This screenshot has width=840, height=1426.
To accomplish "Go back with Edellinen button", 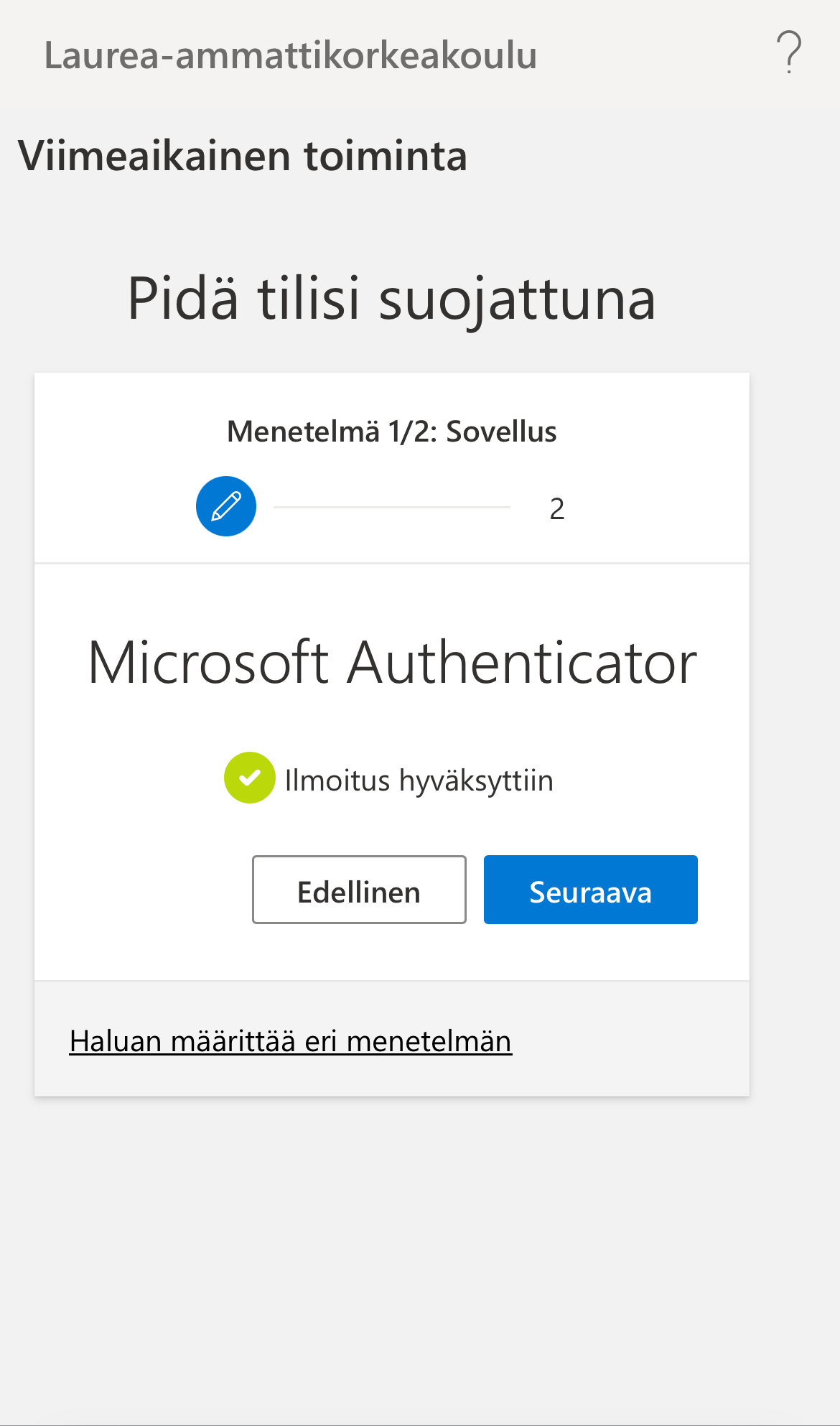I will [x=359, y=890].
